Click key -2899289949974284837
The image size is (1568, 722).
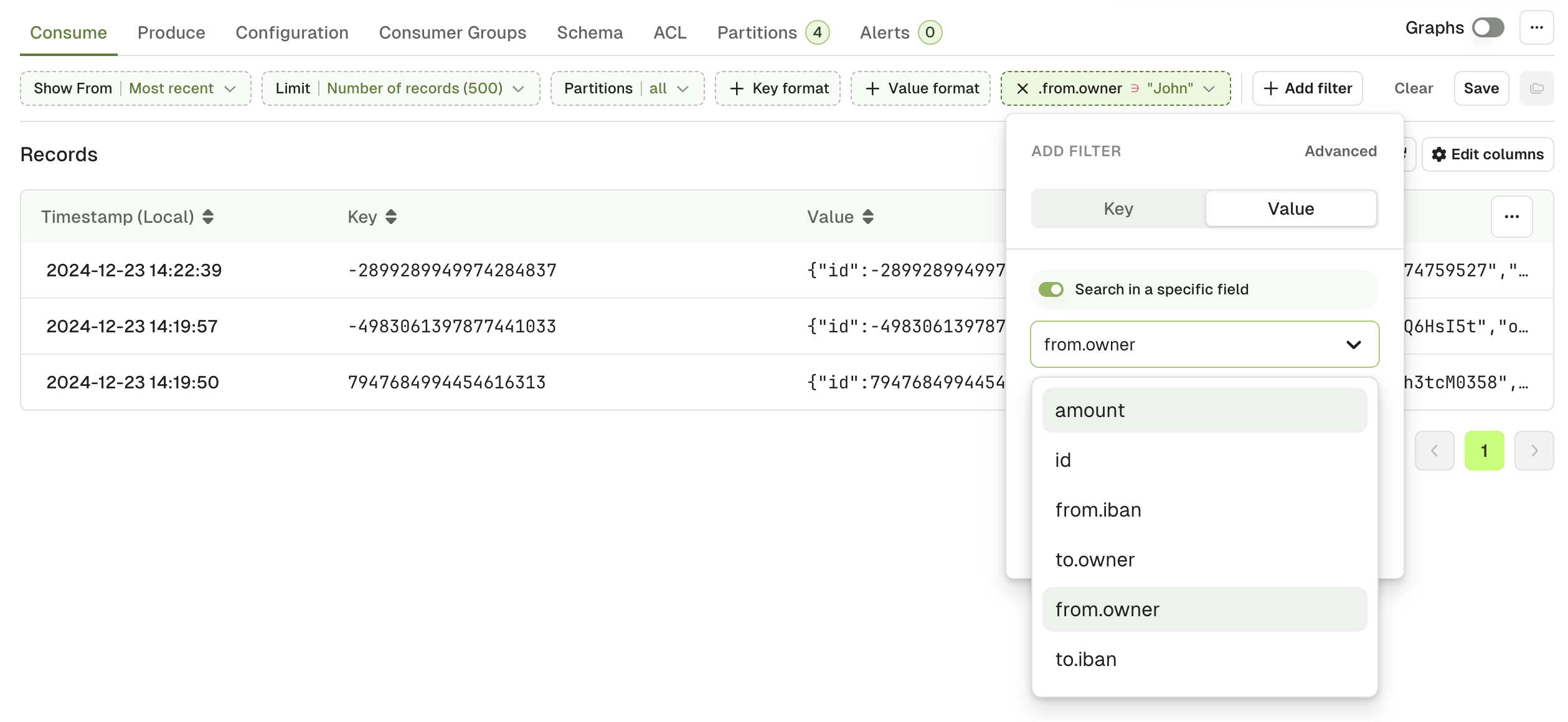(x=452, y=270)
